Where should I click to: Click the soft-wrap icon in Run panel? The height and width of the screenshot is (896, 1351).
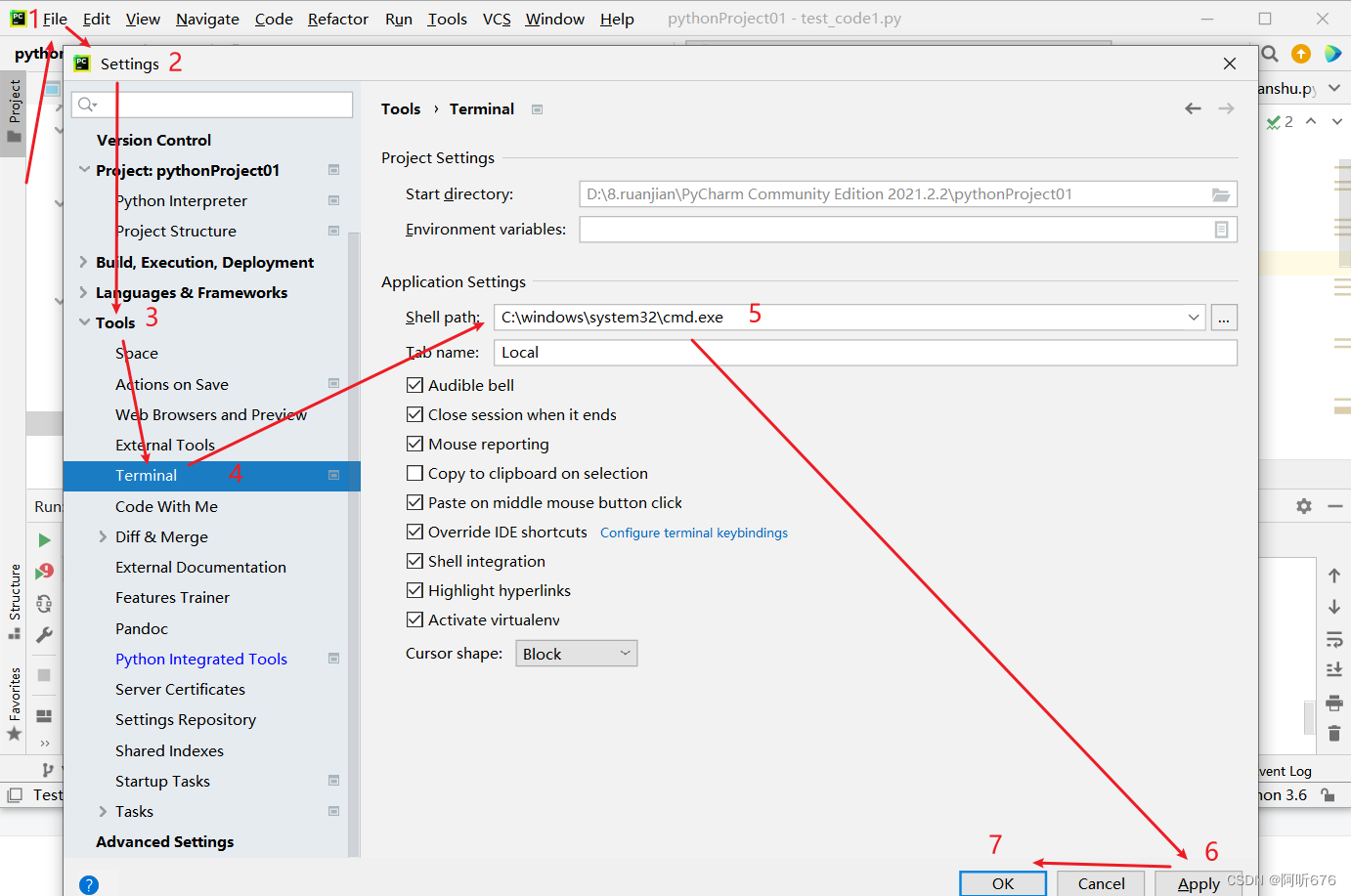[1334, 639]
